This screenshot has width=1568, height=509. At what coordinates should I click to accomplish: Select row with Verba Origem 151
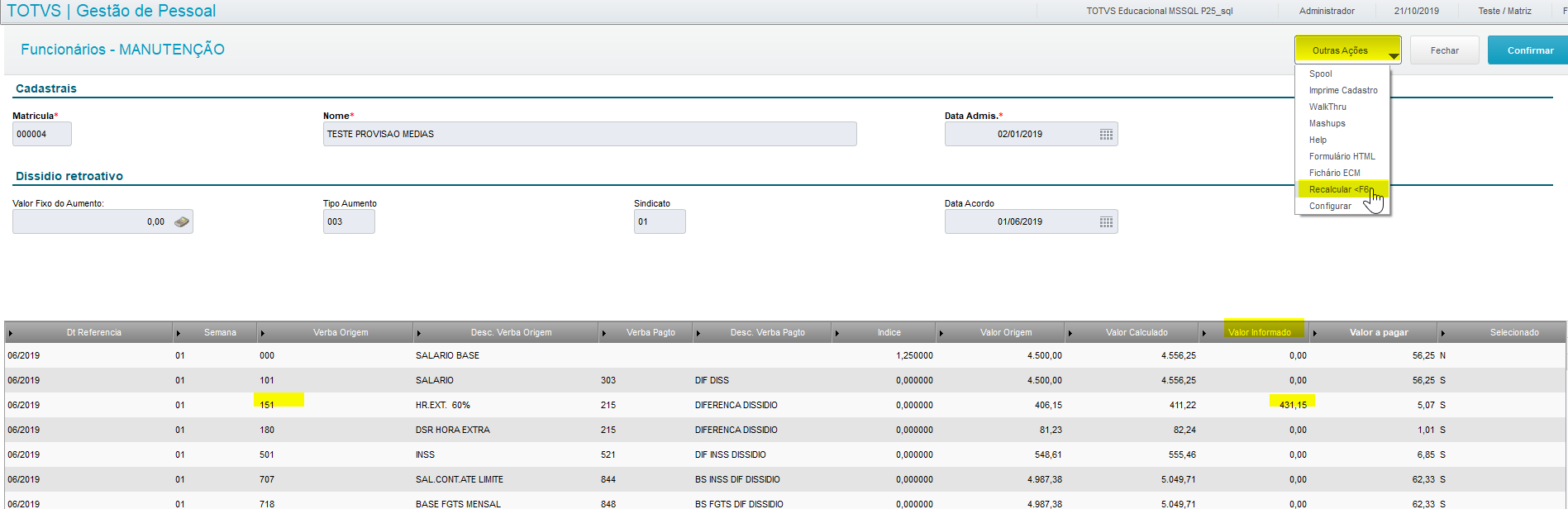(784, 405)
